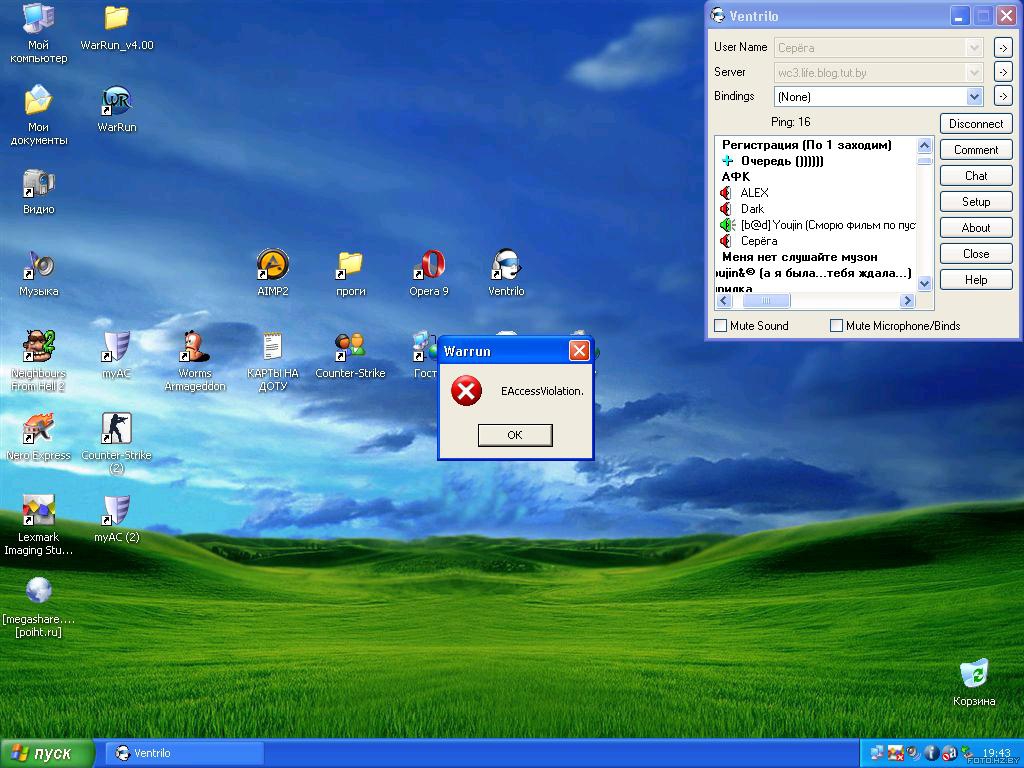
Task: Select user Серёга in channel list
Action: coord(759,241)
